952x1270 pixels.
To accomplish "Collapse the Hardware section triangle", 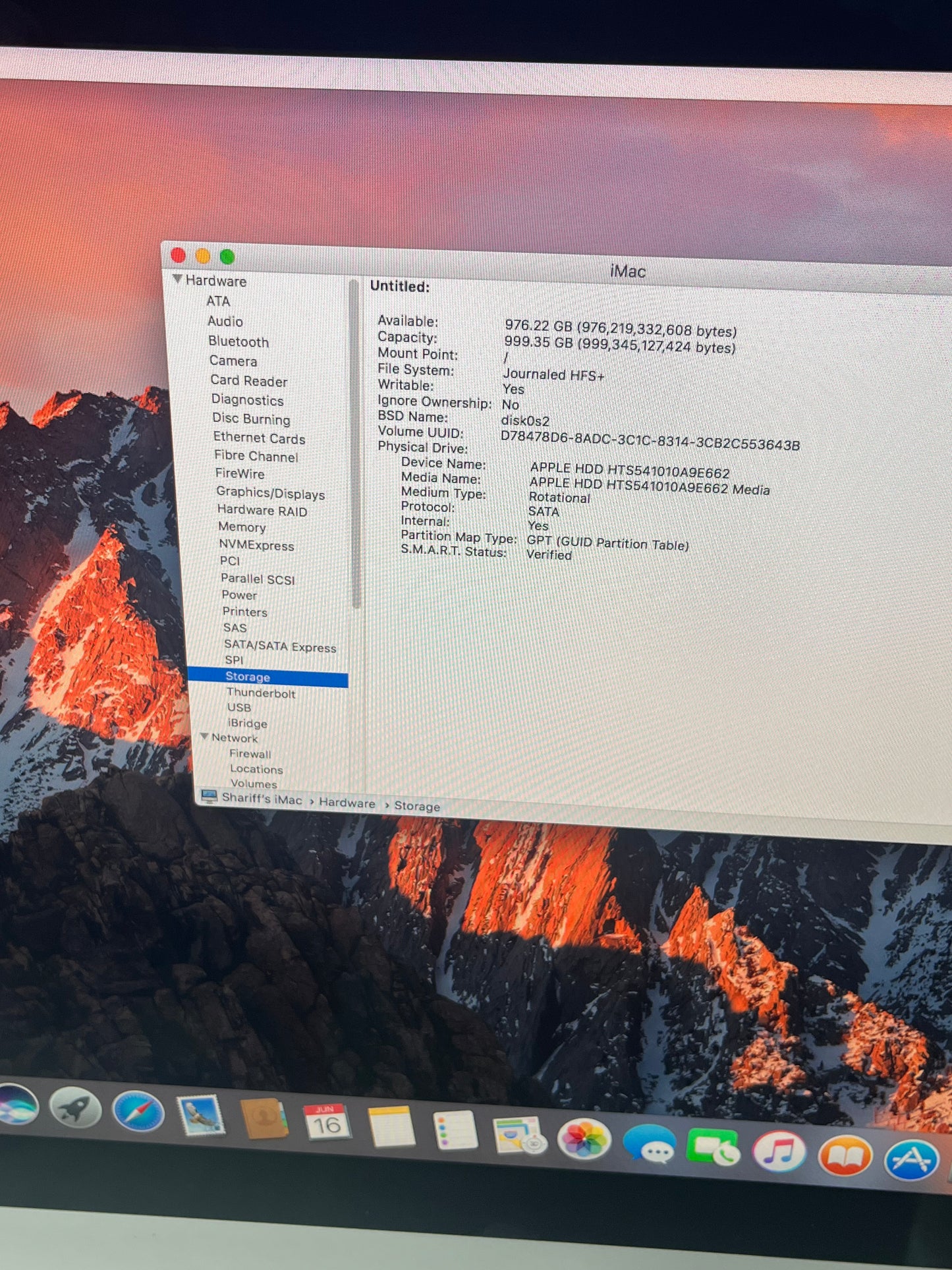I will pos(177,279).
